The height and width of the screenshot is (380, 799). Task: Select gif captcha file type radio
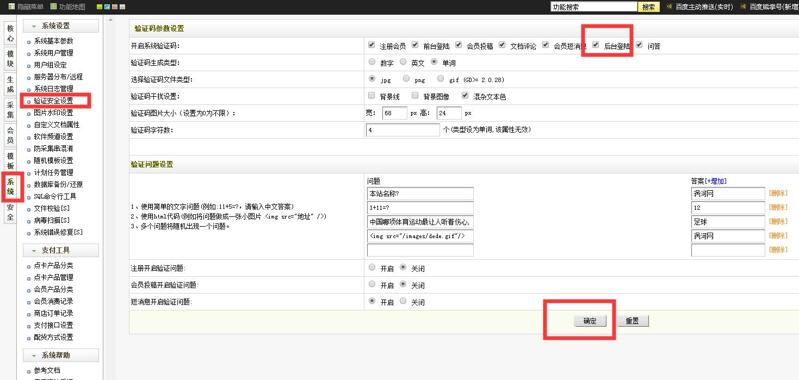tap(441, 79)
